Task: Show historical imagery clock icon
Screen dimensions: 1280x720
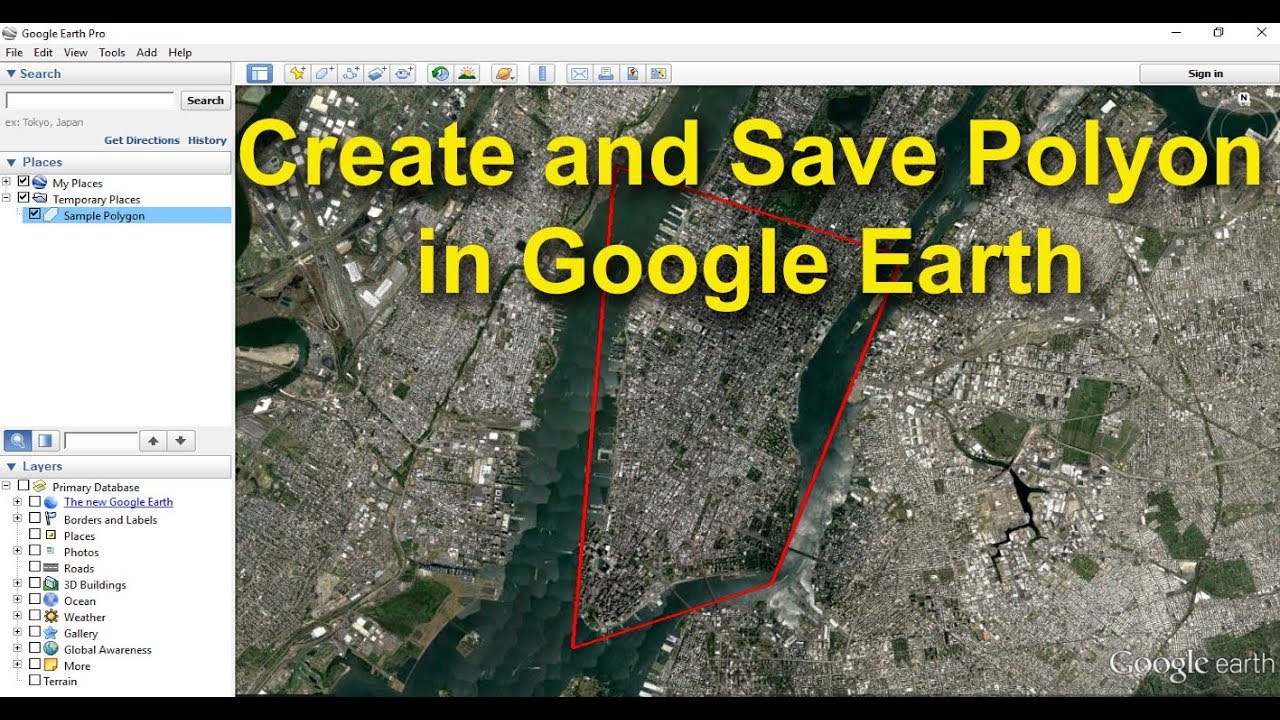Action: [440, 73]
